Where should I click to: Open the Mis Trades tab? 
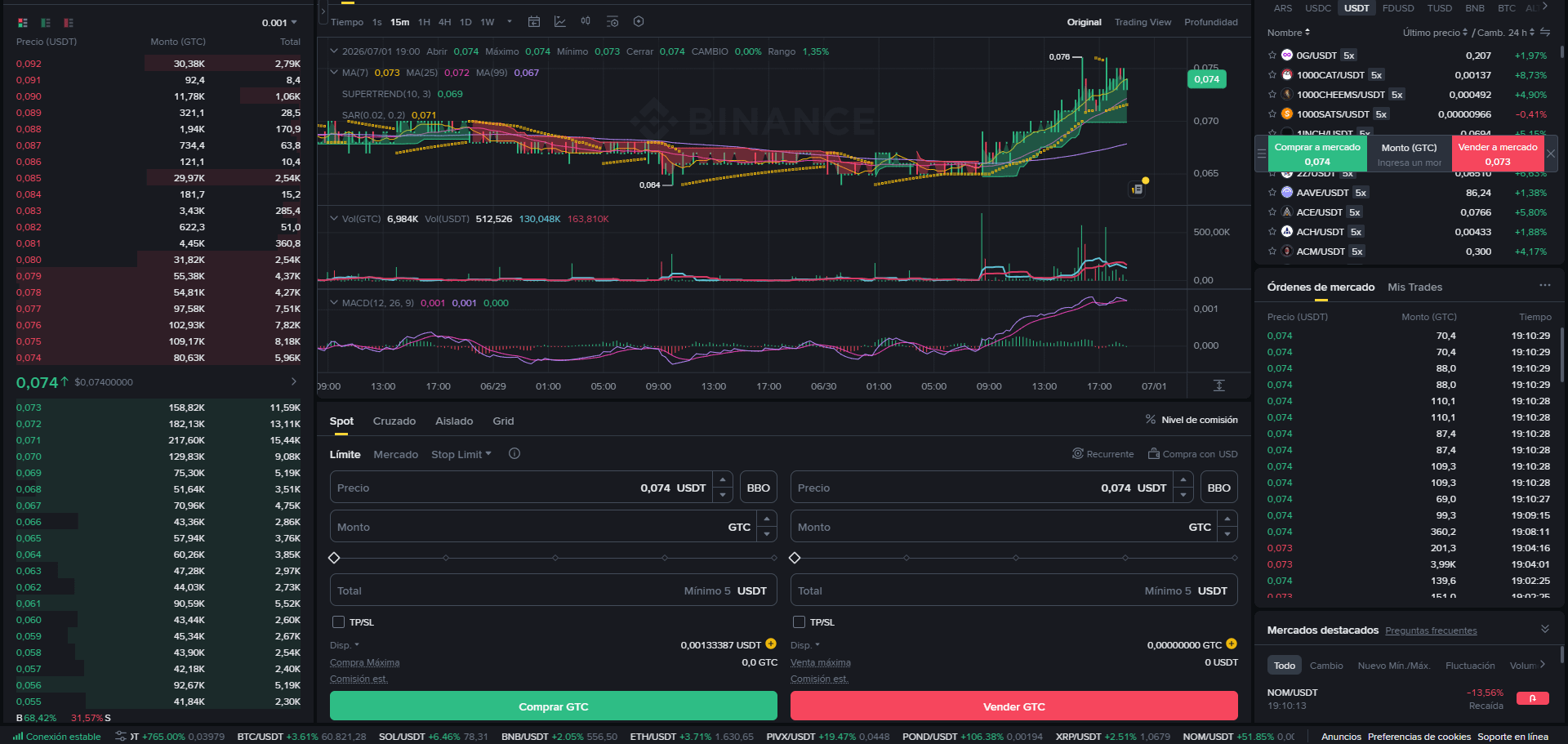(x=1414, y=287)
